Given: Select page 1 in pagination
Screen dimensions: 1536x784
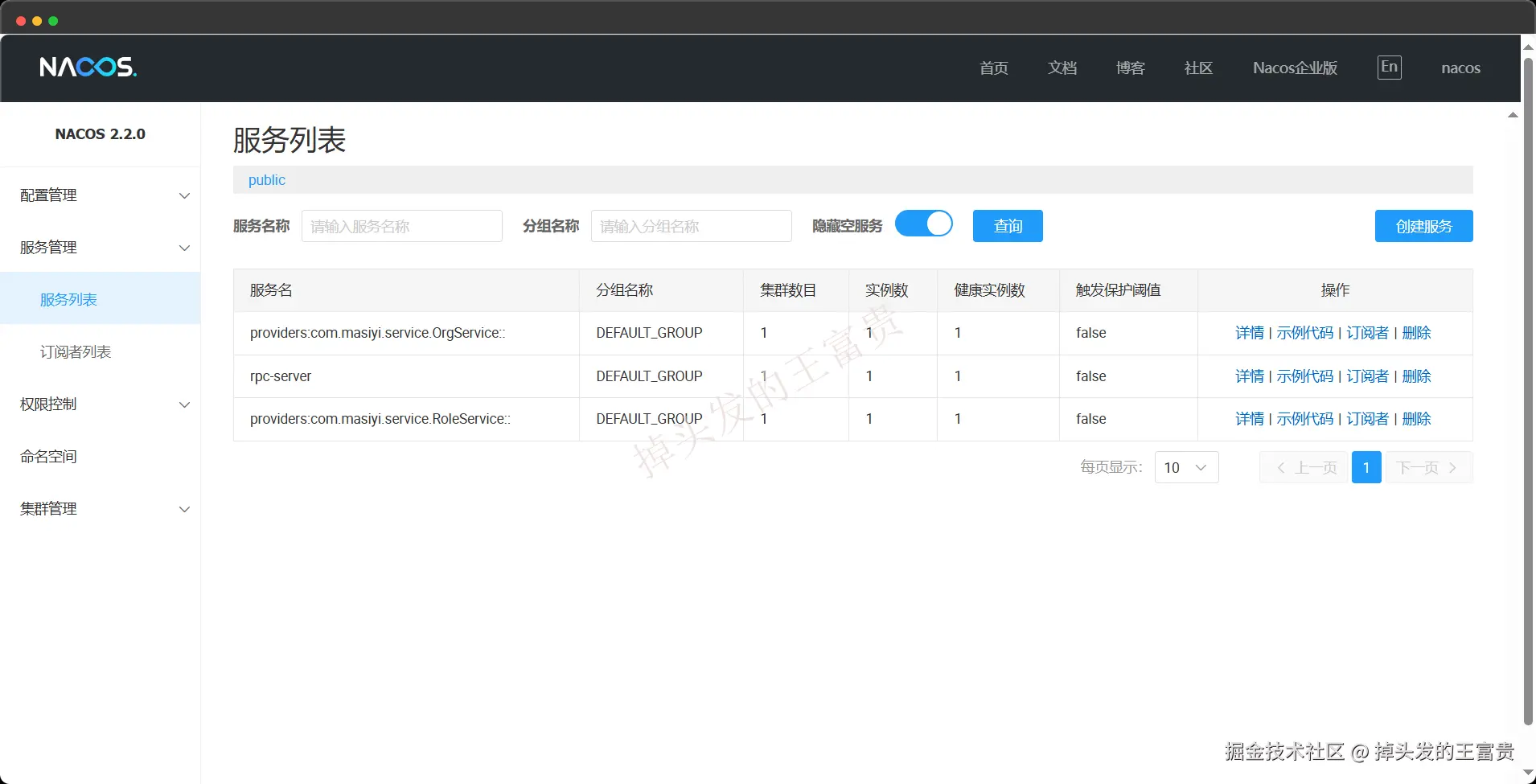Looking at the screenshot, I should 1366,467.
